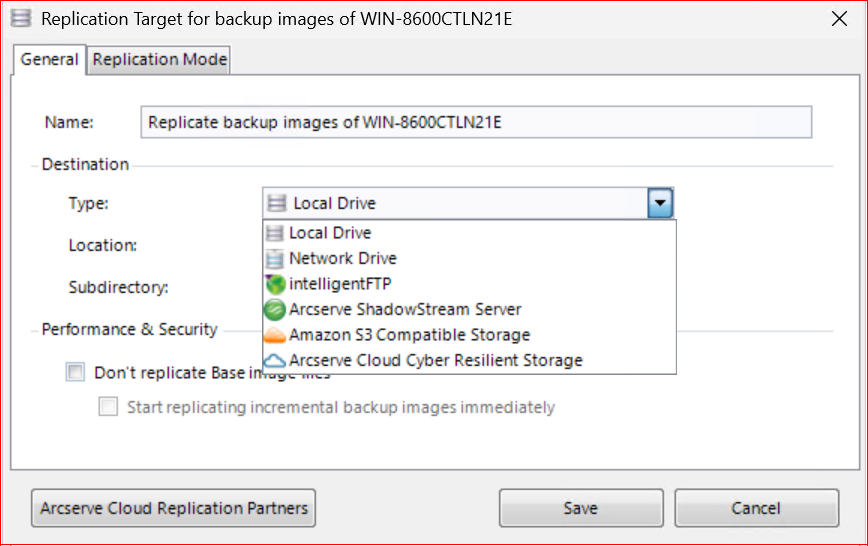The height and width of the screenshot is (546, 868).
Task: Click the Arcserve Cloud Cyber Resilient Storage icon
Action: (275, 360)
